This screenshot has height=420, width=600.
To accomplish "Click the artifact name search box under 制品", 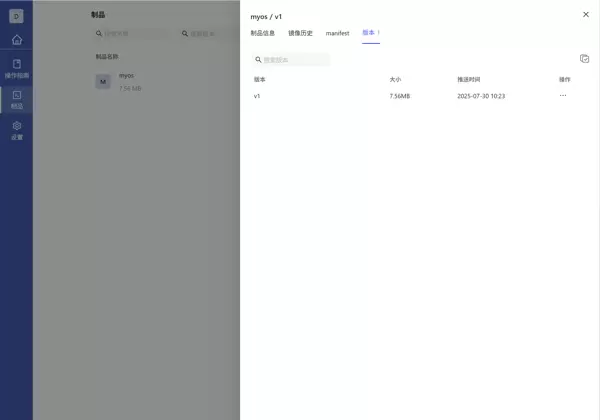I will [x=130, y=34].
